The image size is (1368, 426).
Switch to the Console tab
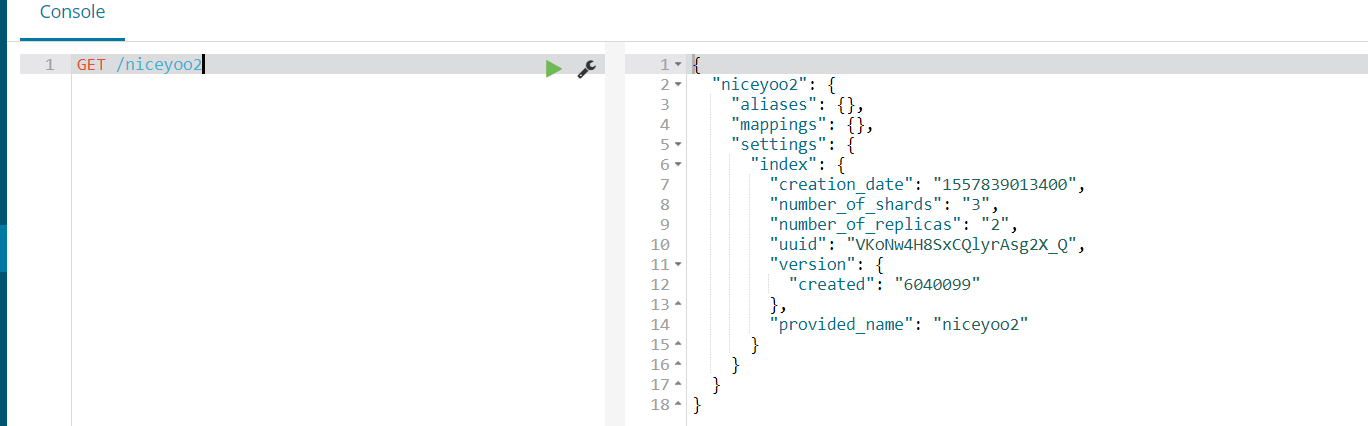(72, 13)
